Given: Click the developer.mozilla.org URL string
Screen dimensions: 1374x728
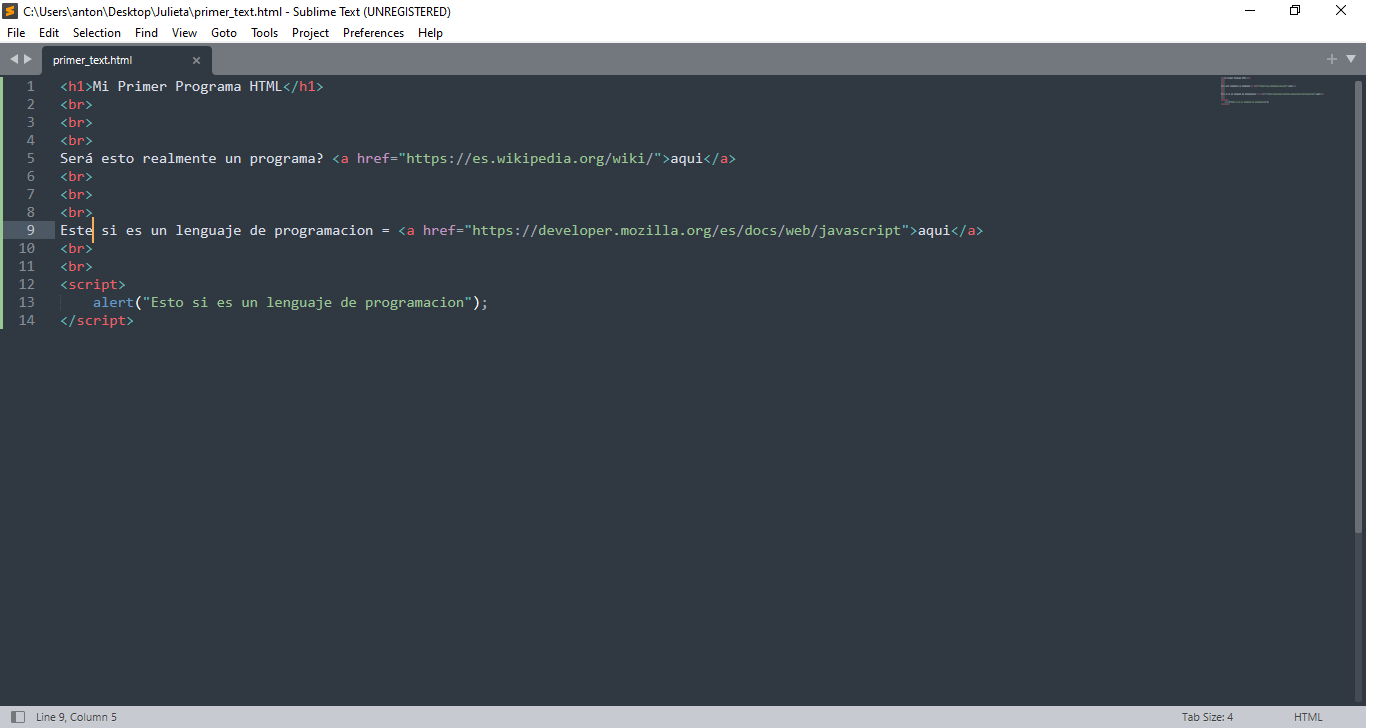Looking at the screenshot, I should (x=686, y=230).
